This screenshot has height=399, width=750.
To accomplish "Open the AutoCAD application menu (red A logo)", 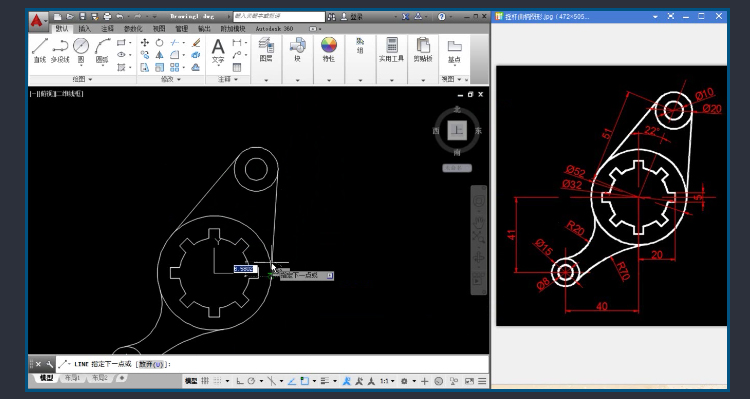I will pos(37,21).
